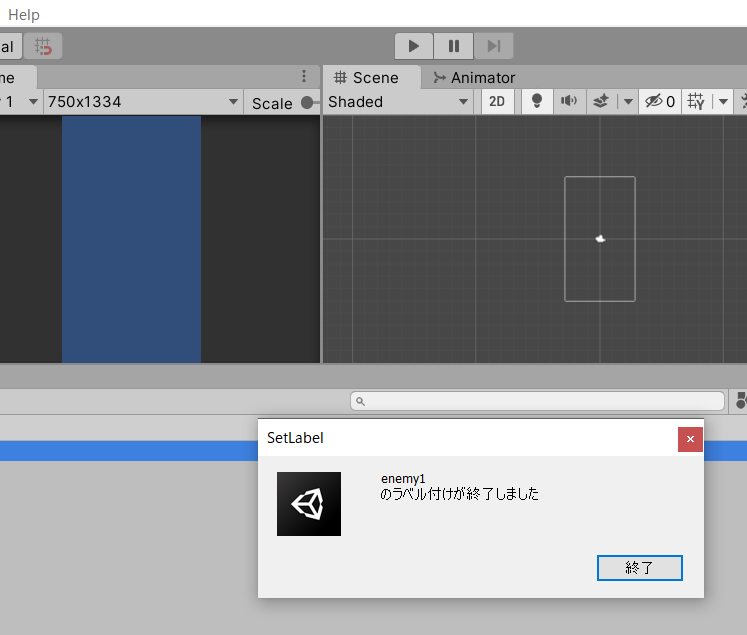747x635 pixels.
Task: Toggle scene lighting bulb icon
Action: pyautogui.click(x=537, y=101)
